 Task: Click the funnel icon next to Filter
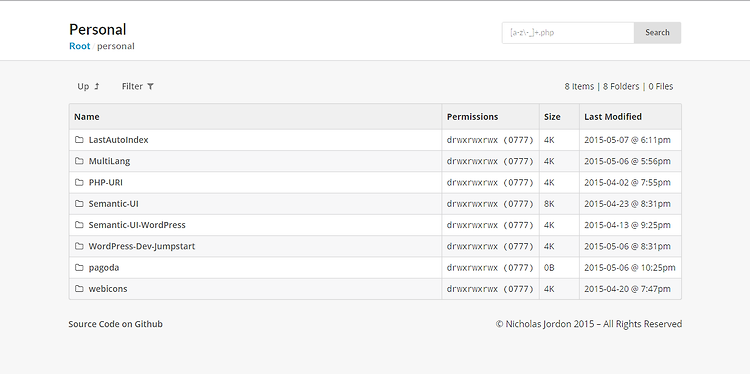coord(150,87)
